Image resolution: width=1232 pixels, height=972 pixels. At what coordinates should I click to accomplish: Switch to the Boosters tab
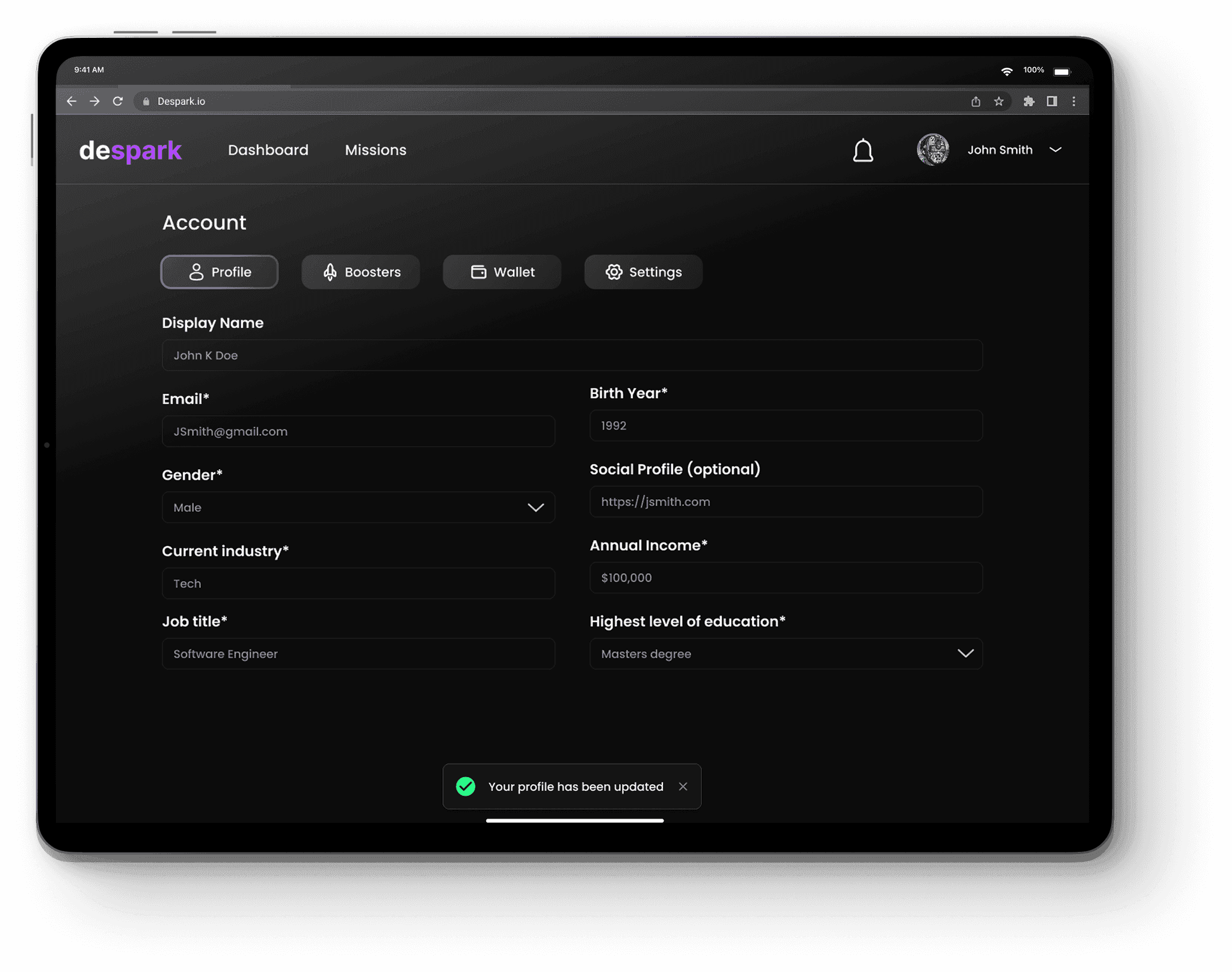tap(360, 272)
